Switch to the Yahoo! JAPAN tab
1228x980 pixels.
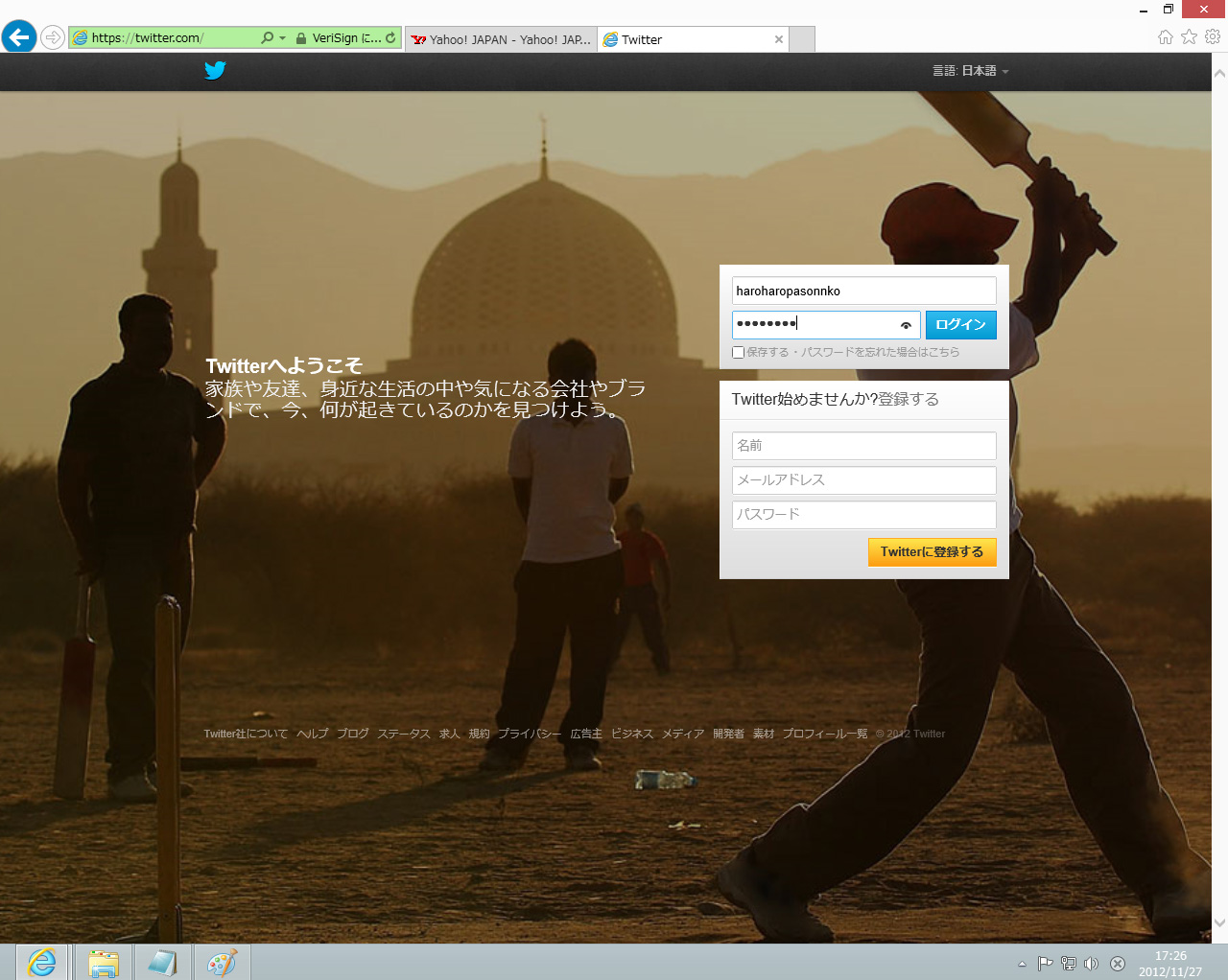pyautogui.click(x=501, y=39)
